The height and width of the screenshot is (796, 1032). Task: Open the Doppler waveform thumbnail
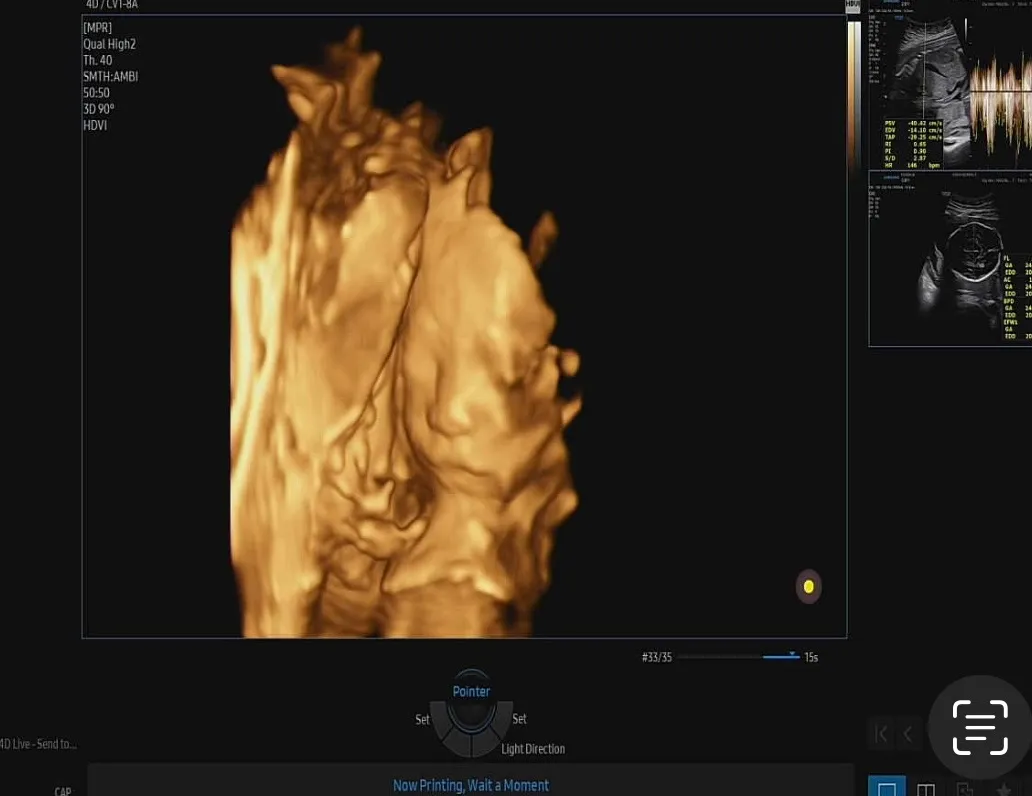click(x=950, y=85)
